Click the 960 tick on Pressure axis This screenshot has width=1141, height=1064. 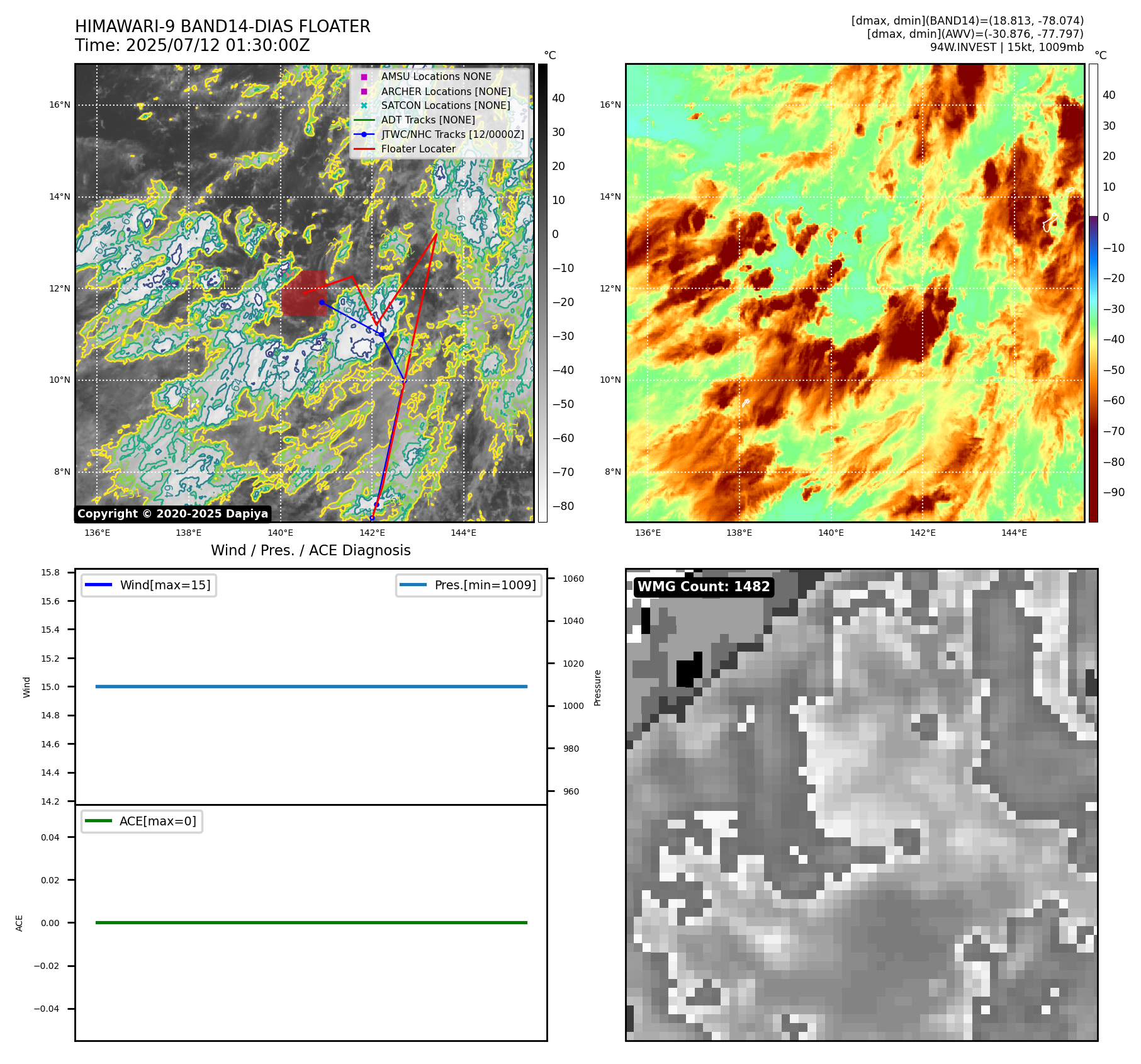point(571,791)
